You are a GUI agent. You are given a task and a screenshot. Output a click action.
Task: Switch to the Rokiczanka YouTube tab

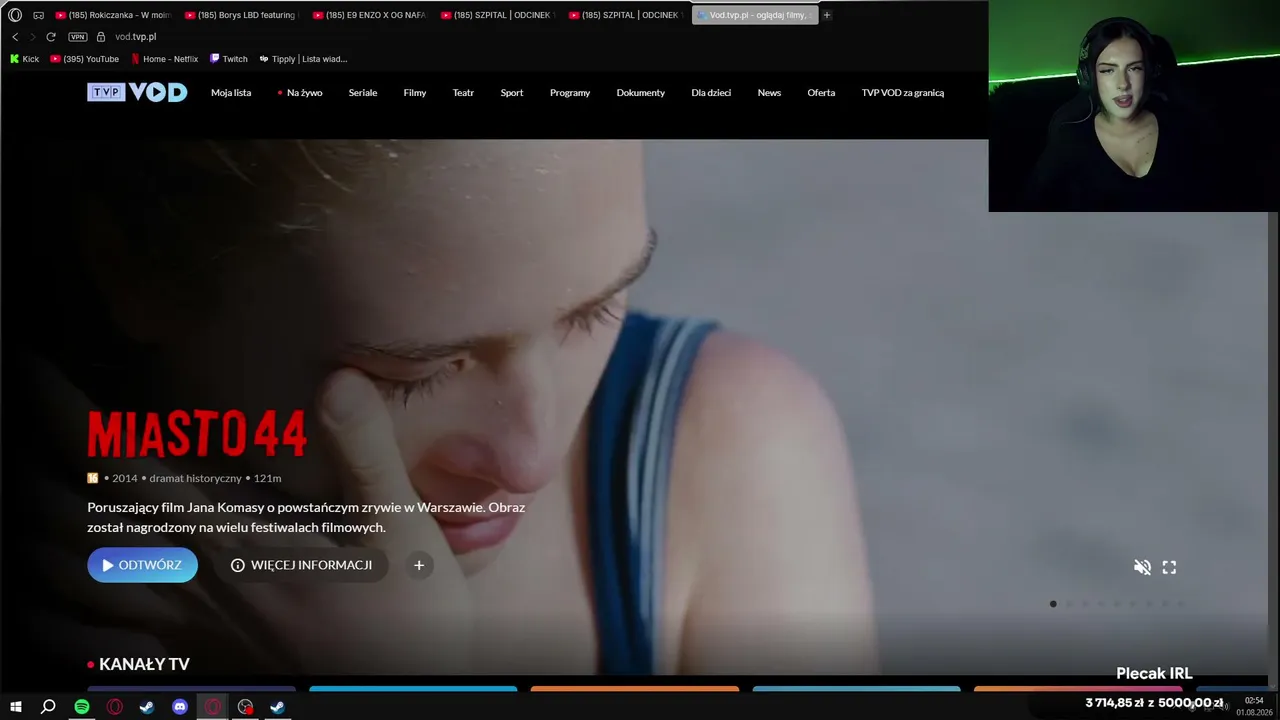[x=114, y=15]
